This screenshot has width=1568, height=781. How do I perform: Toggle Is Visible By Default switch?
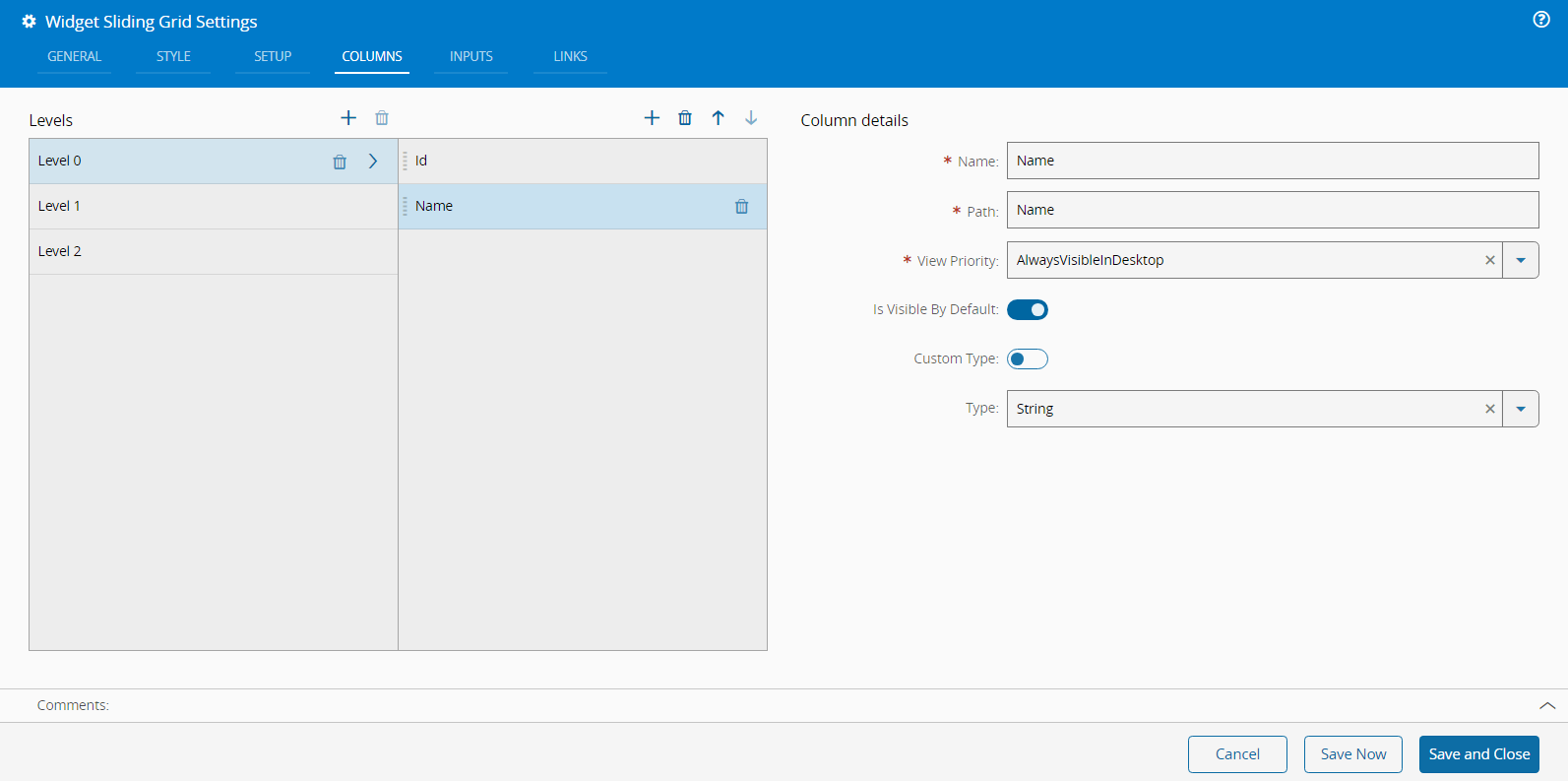[1028, 310]
